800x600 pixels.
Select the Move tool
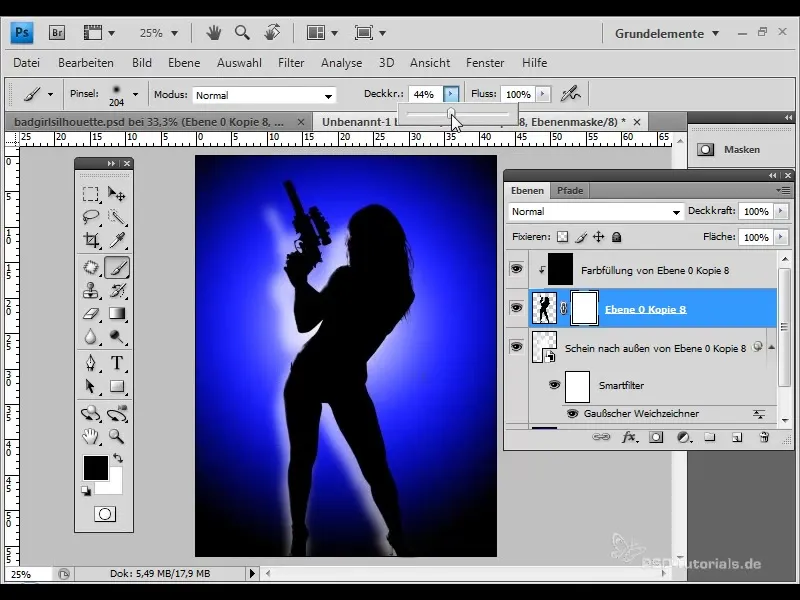pyautogui.click(x=117, y=194)
